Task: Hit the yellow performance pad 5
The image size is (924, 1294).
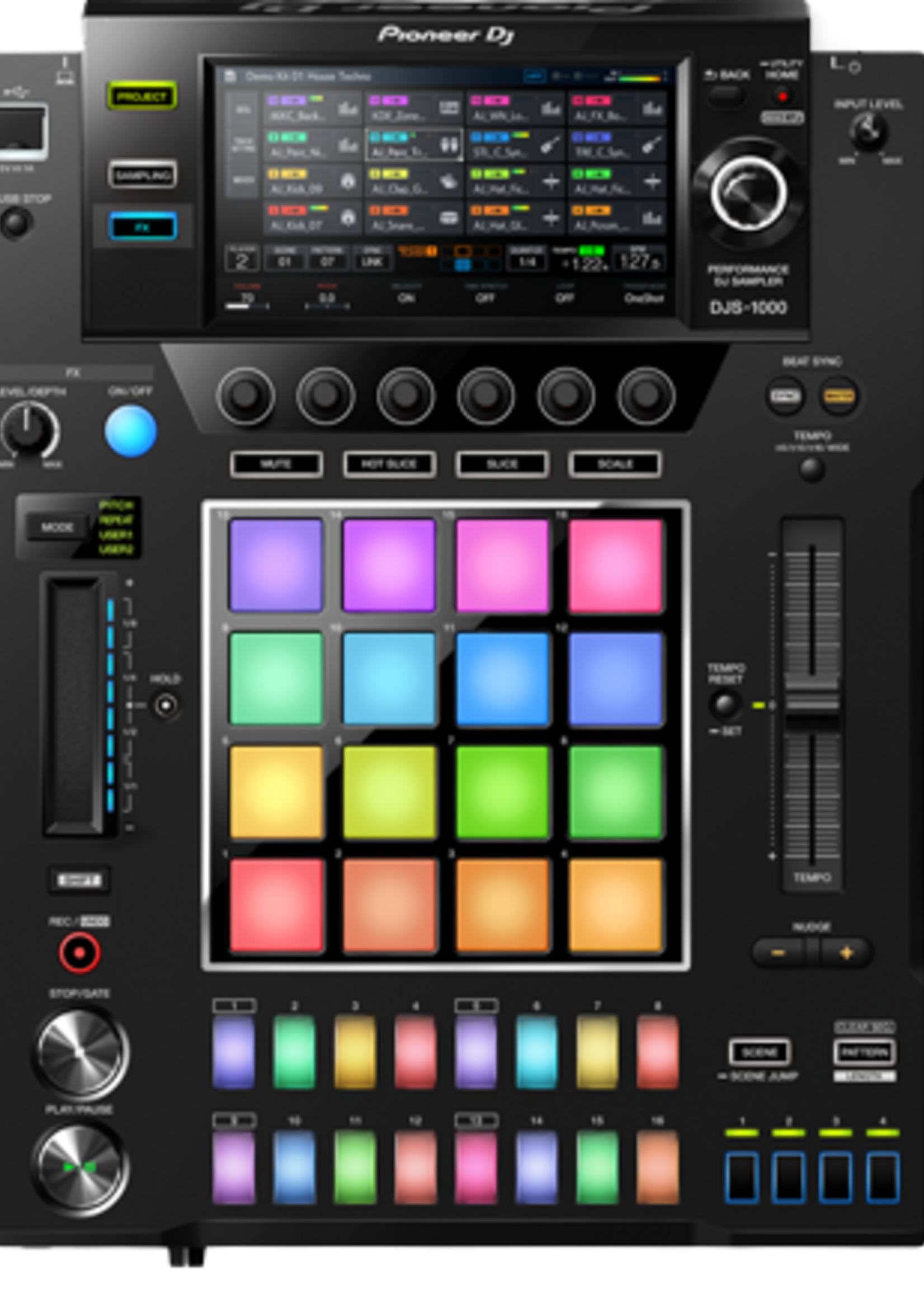Action: click(276, 792)
